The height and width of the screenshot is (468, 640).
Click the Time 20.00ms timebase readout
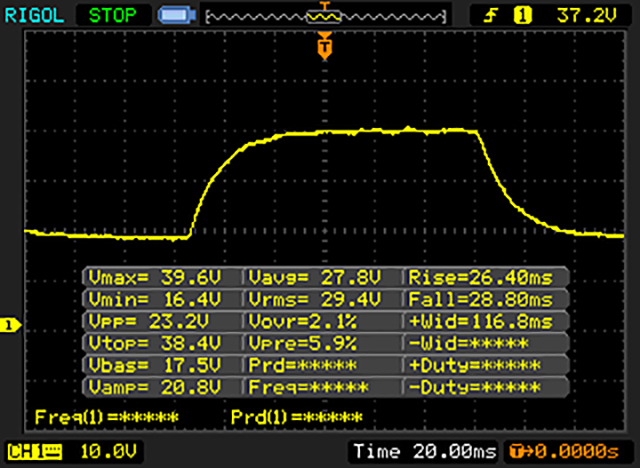point(425,452)
